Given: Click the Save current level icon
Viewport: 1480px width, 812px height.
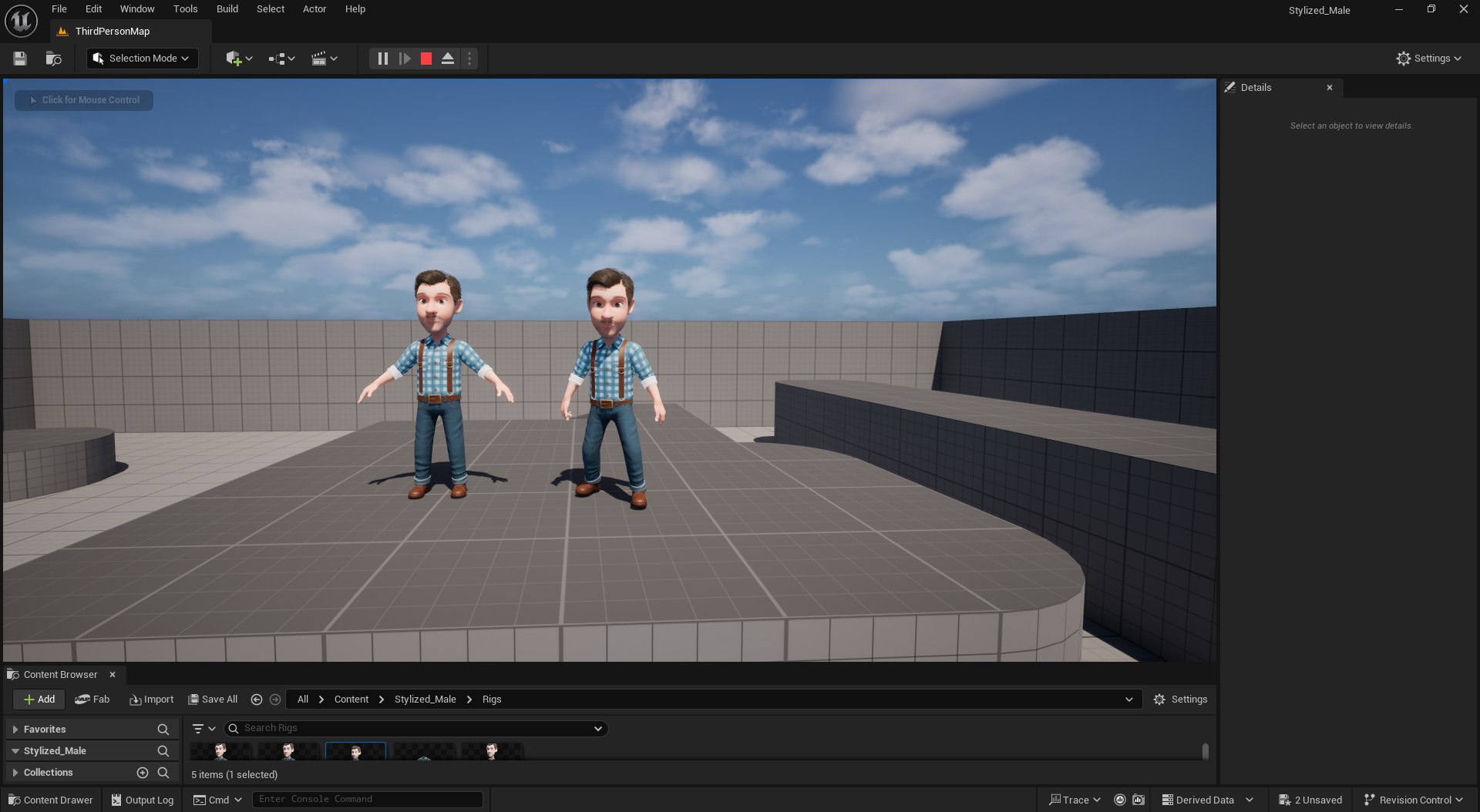Looking at the screenshot, I should click(20, 59).
